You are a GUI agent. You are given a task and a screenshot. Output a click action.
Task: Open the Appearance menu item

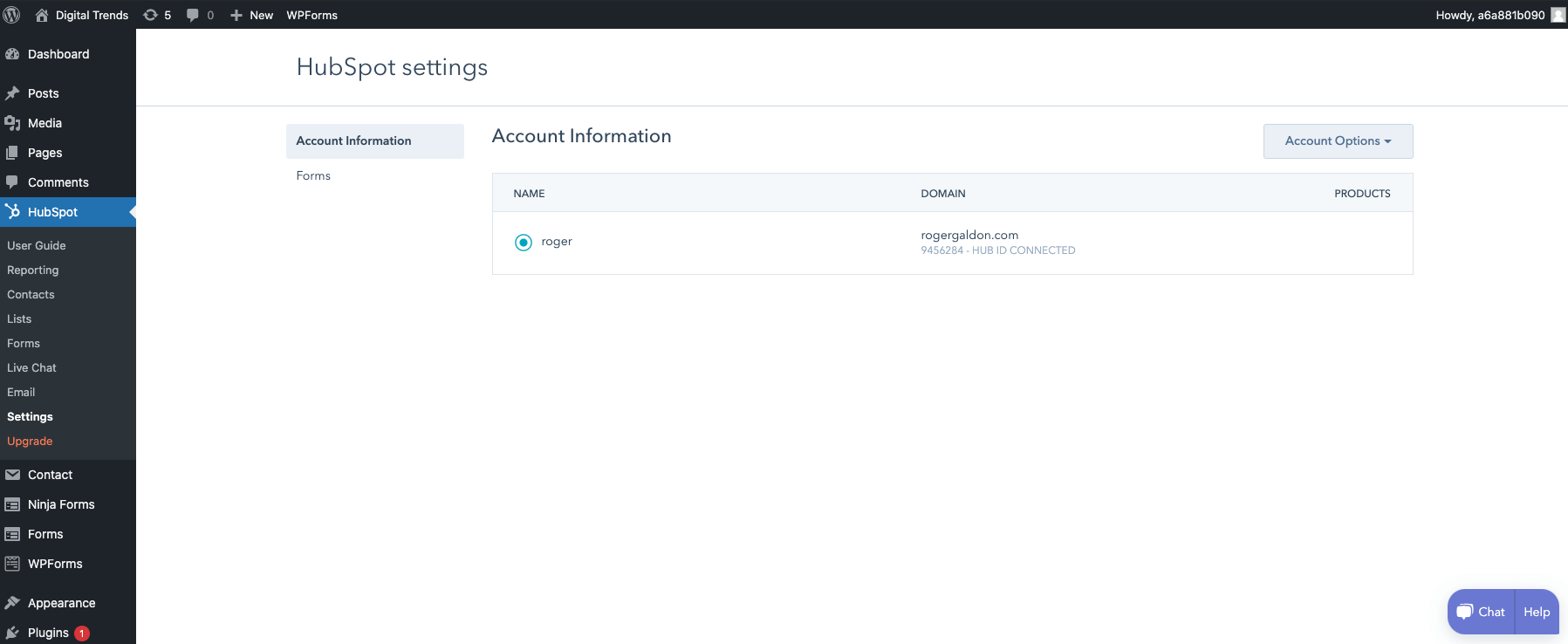68,603
